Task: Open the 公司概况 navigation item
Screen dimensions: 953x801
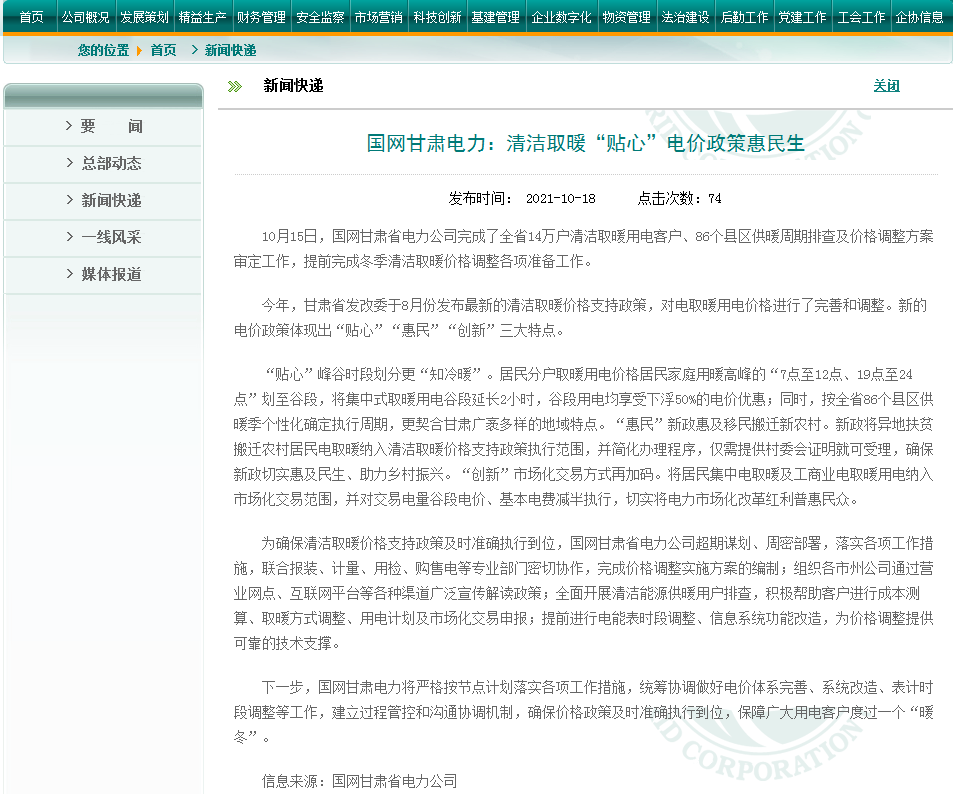Action: point(86,17)
